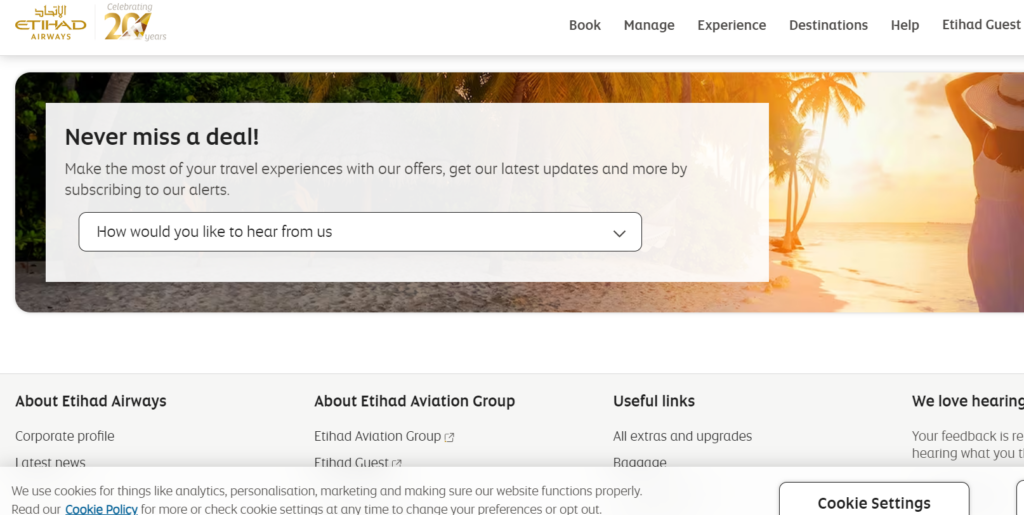
Task: Open the Etihad Aviation Group footer link
Action: pyautogui.click(x=377, y=436)
